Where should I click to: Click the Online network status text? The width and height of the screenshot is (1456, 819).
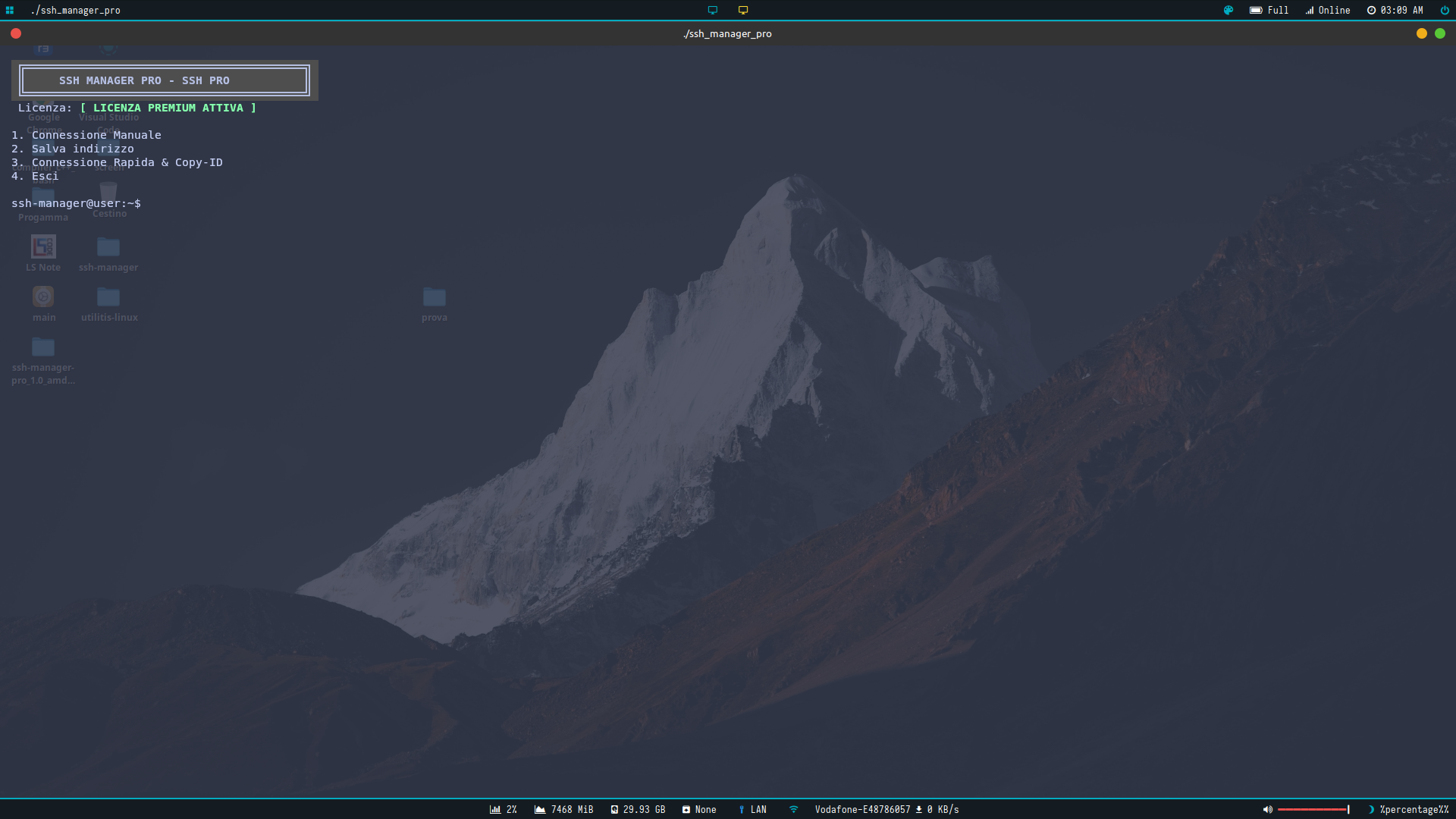coord(1335,11)
